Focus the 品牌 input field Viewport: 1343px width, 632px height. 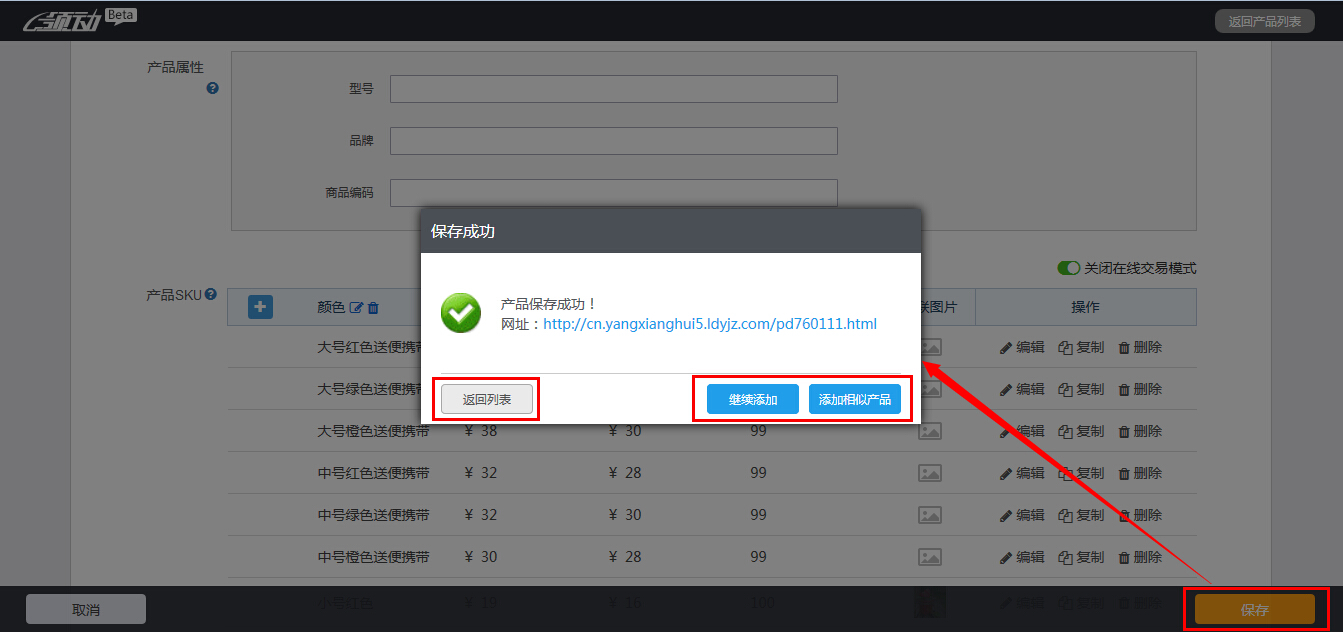[613, 141]
